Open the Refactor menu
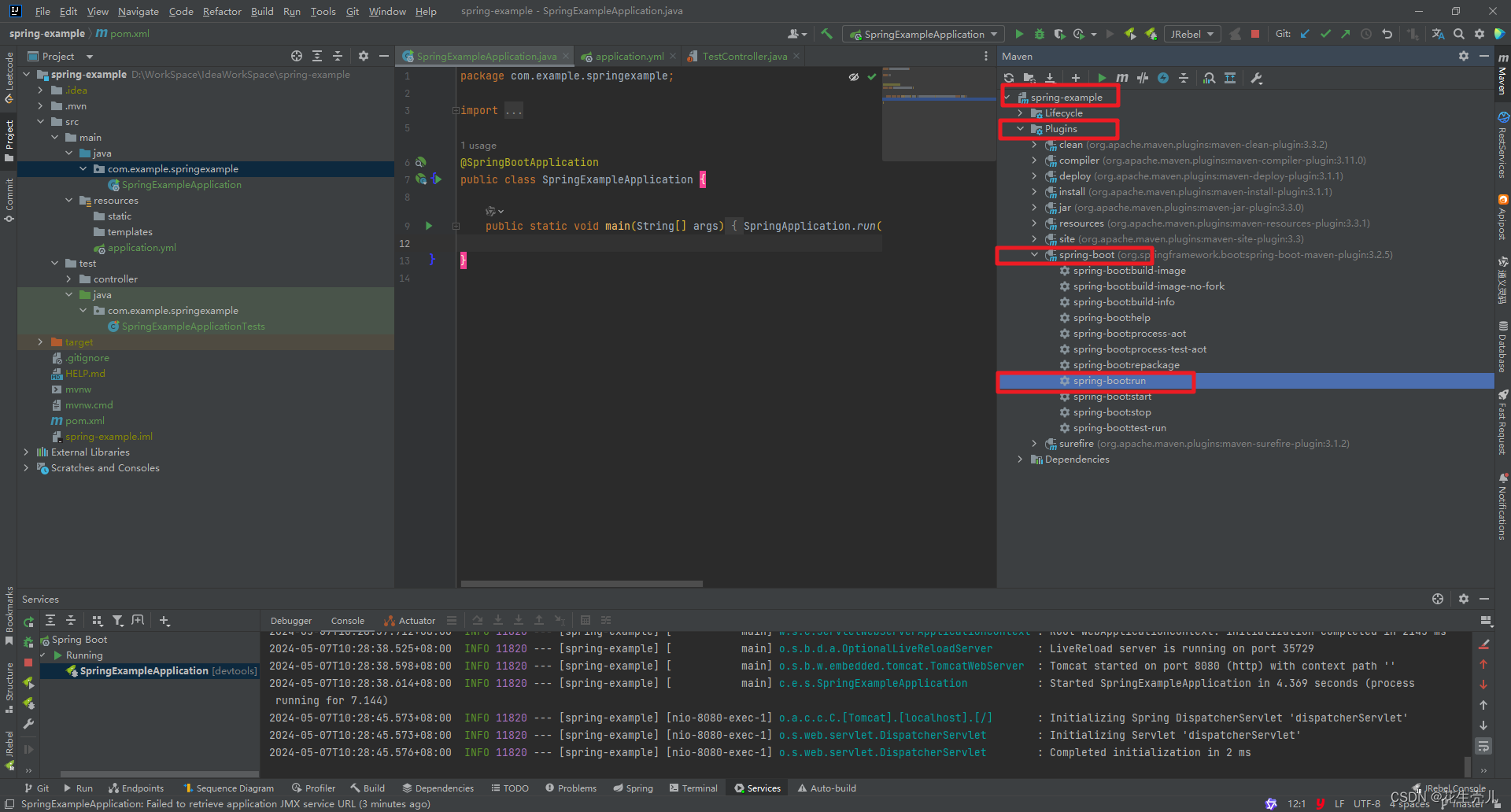1511x812 pixels. tap(222, 11)
